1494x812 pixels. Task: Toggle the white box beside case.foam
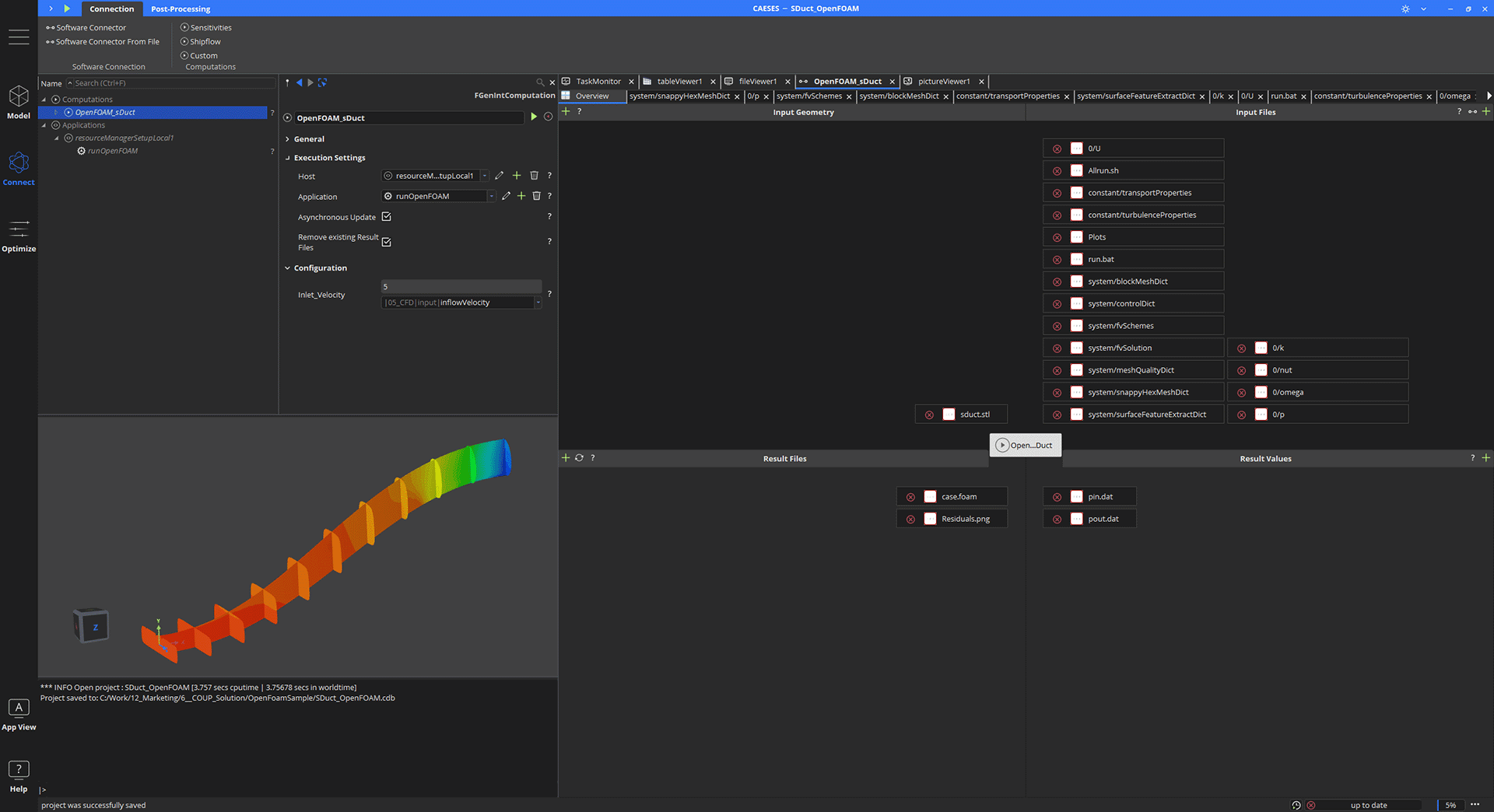[931, 496]
